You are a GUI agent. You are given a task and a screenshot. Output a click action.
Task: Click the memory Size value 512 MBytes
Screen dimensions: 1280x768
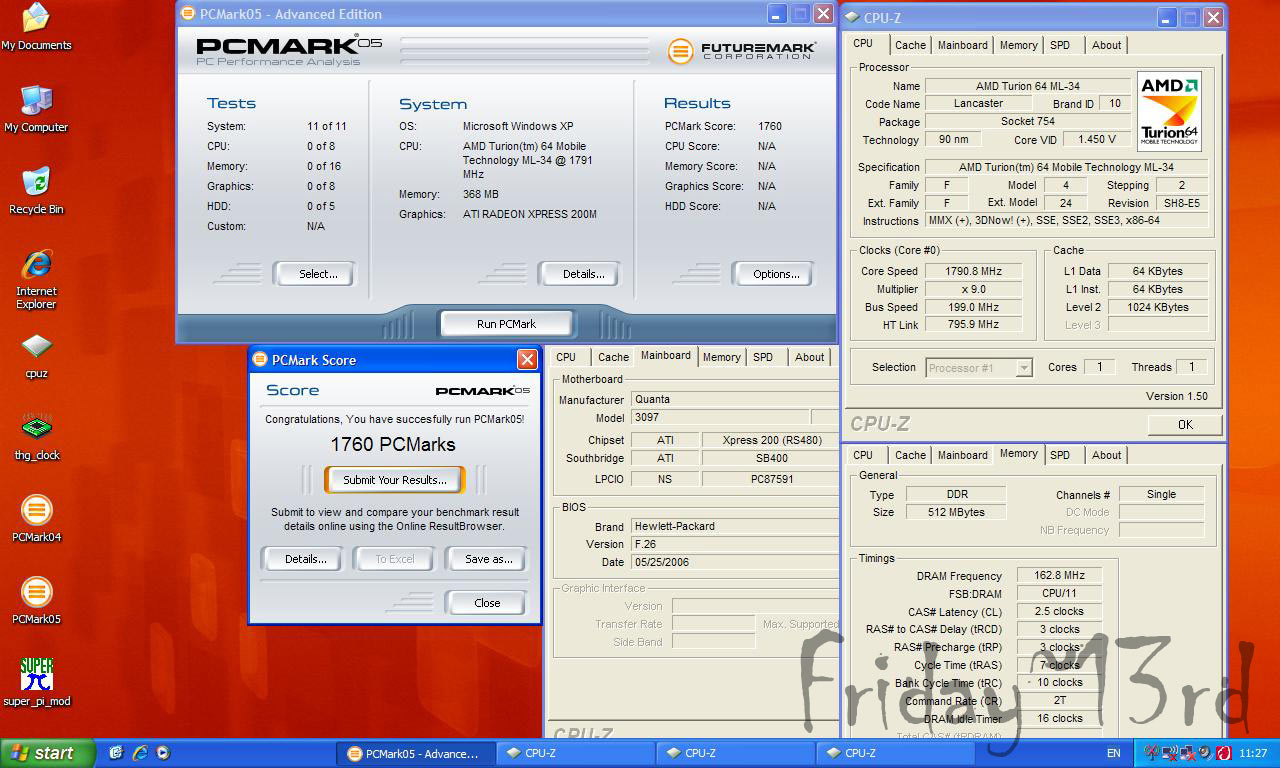956,512
